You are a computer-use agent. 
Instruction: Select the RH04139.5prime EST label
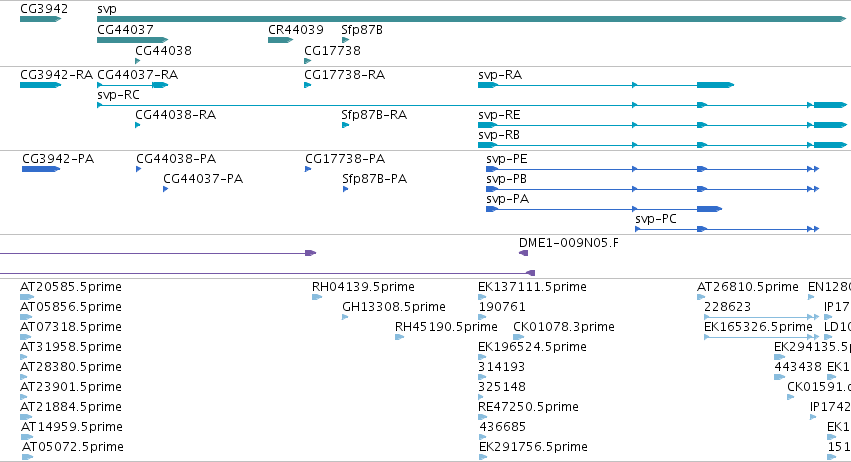tap(363, 287)
